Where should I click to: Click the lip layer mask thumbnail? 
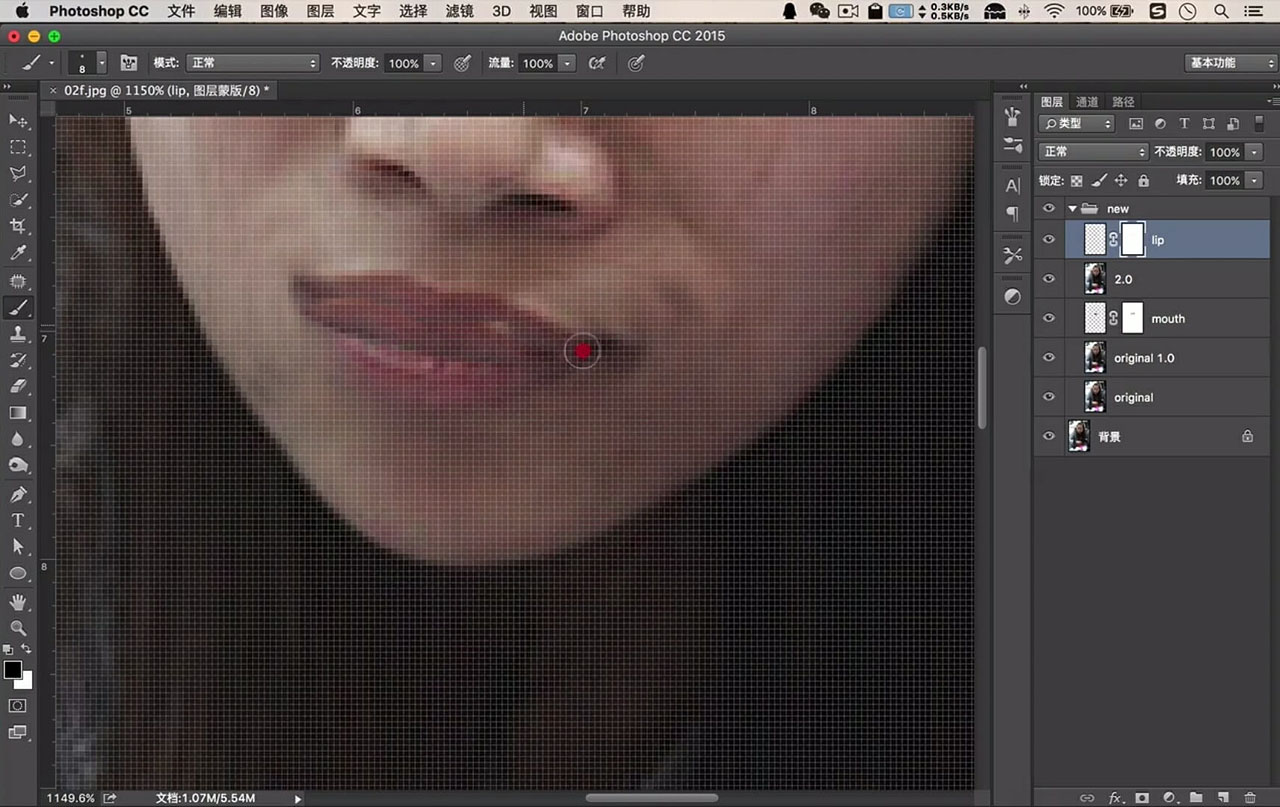(1132, 240)
